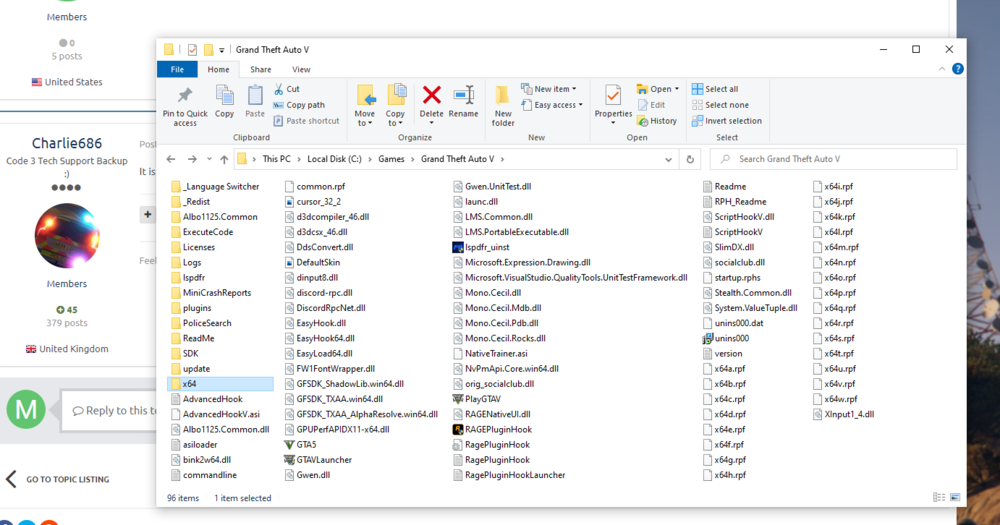Viewport: 1000px width, 525px height.
Task: Click the Rename ribbon icon
Action: [x=464, y=95]
